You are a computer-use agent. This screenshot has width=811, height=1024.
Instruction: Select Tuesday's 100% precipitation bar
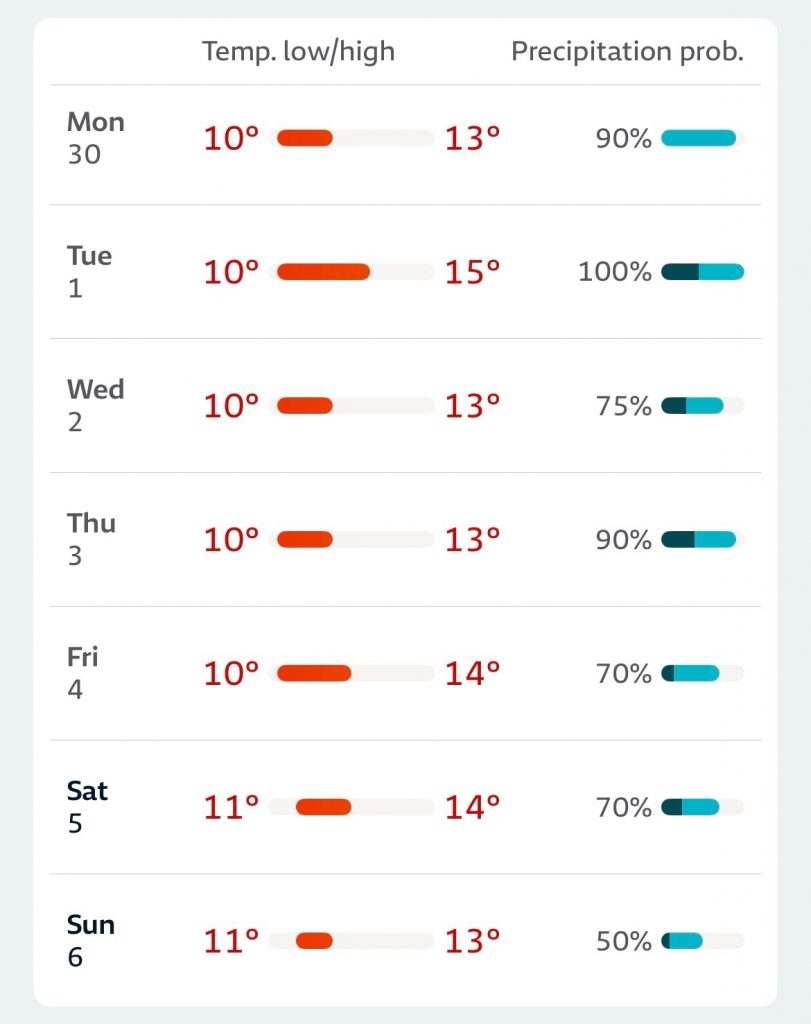click(x=703, y=272)
